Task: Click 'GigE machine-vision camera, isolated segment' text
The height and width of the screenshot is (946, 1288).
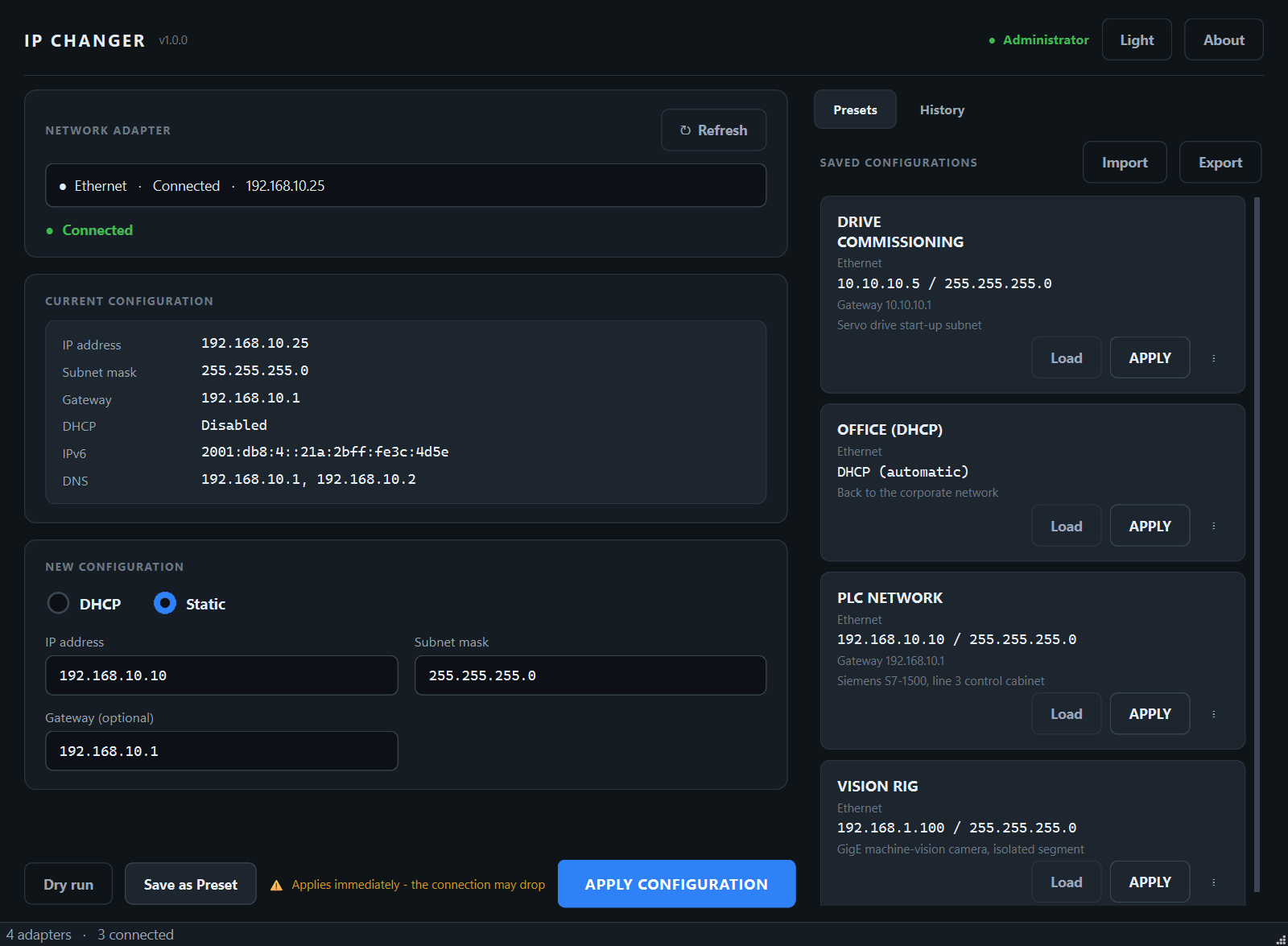Action: click(x=960, y=849)
